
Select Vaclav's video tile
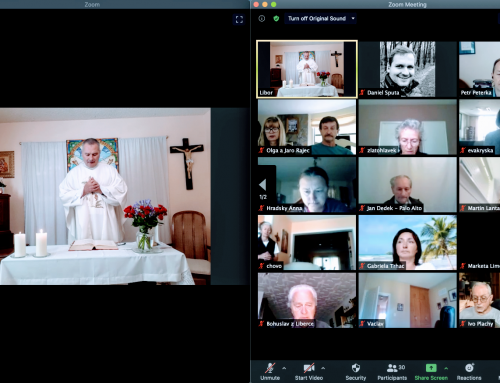pos(407,300)
